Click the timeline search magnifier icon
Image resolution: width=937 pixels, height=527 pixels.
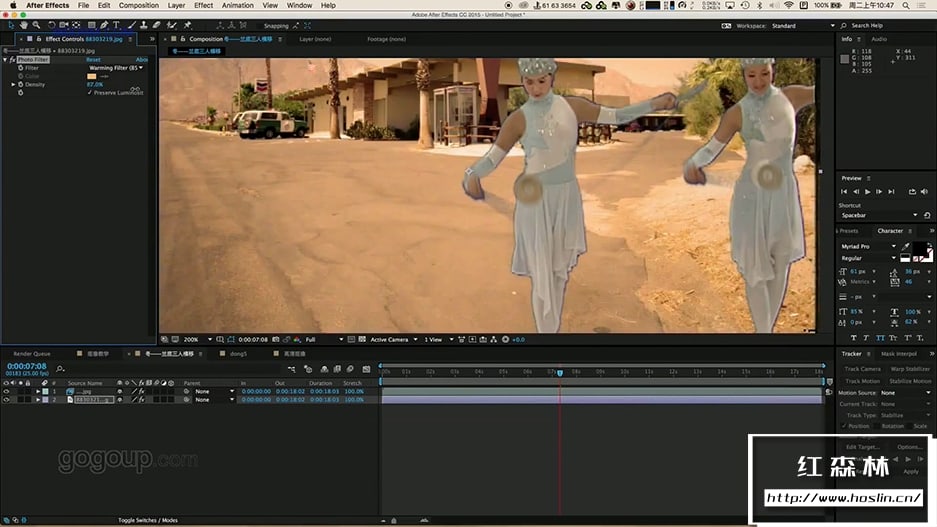click(60, 369)
